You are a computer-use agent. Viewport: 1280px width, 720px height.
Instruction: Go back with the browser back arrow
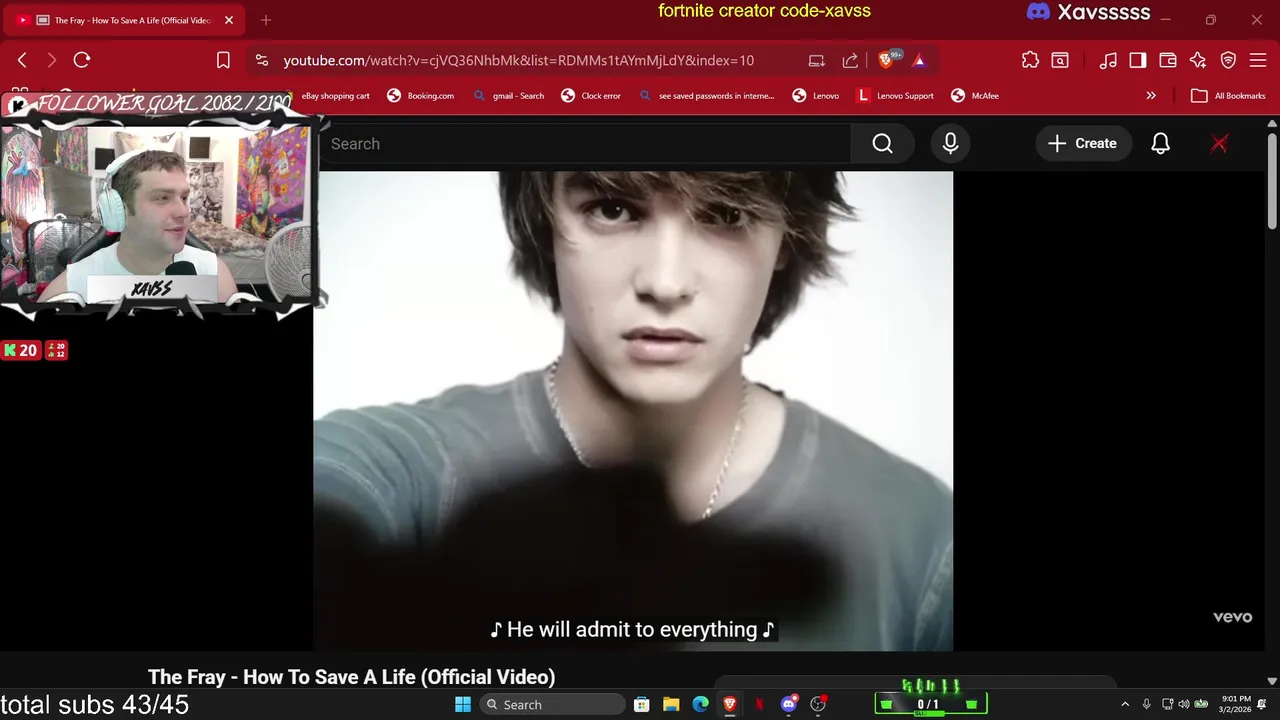click(x=22, y=60)
